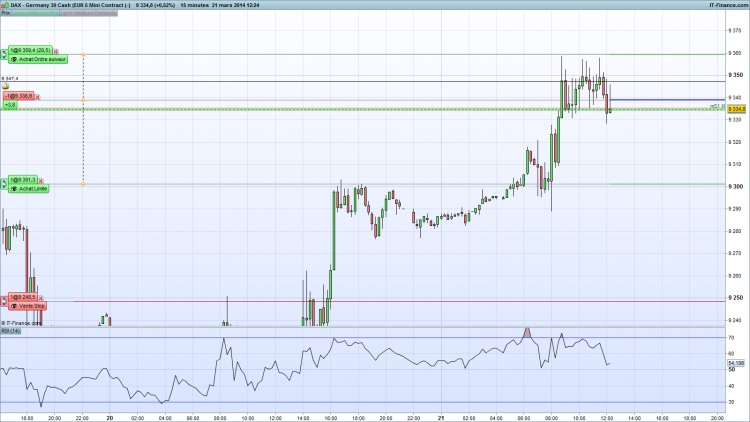
Task: Click the candlestick icon beside DAX title
Action: coord(5,5)
